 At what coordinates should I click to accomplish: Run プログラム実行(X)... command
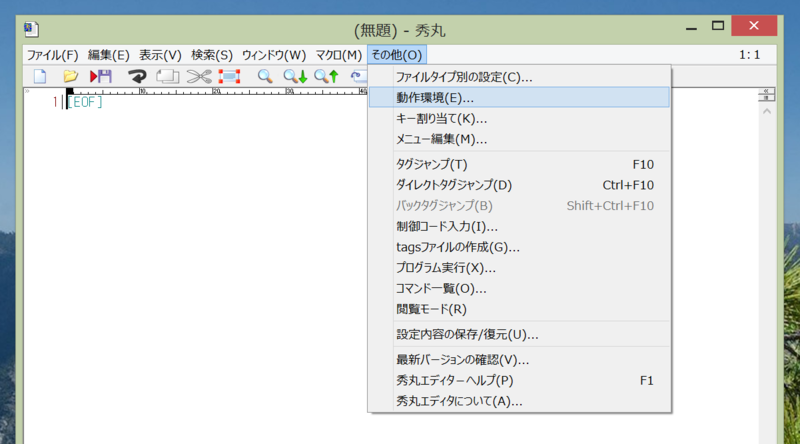coord(519,268)
